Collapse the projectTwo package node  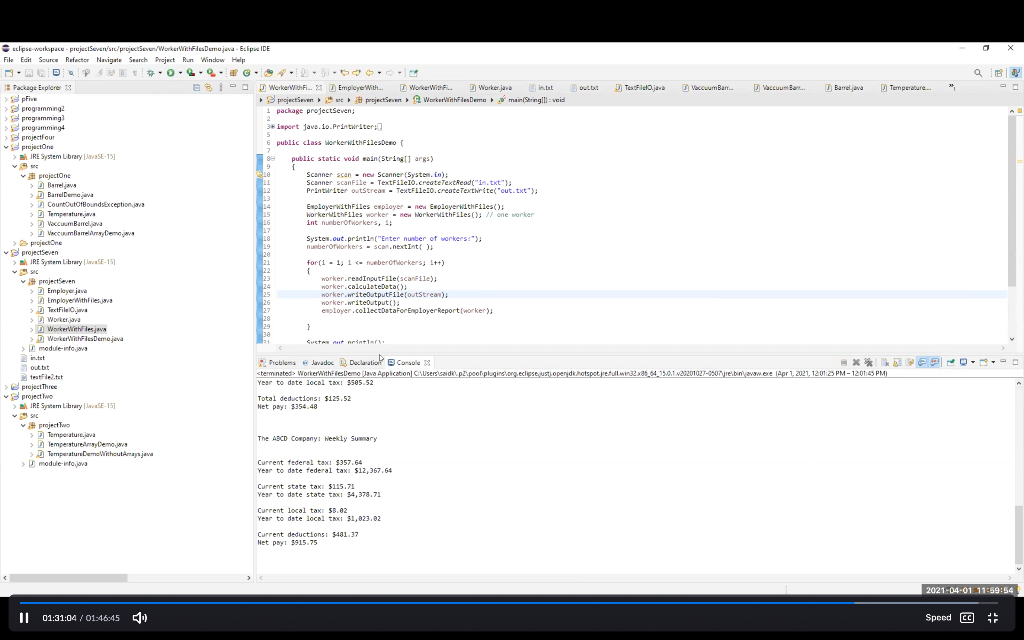(24, 425)
